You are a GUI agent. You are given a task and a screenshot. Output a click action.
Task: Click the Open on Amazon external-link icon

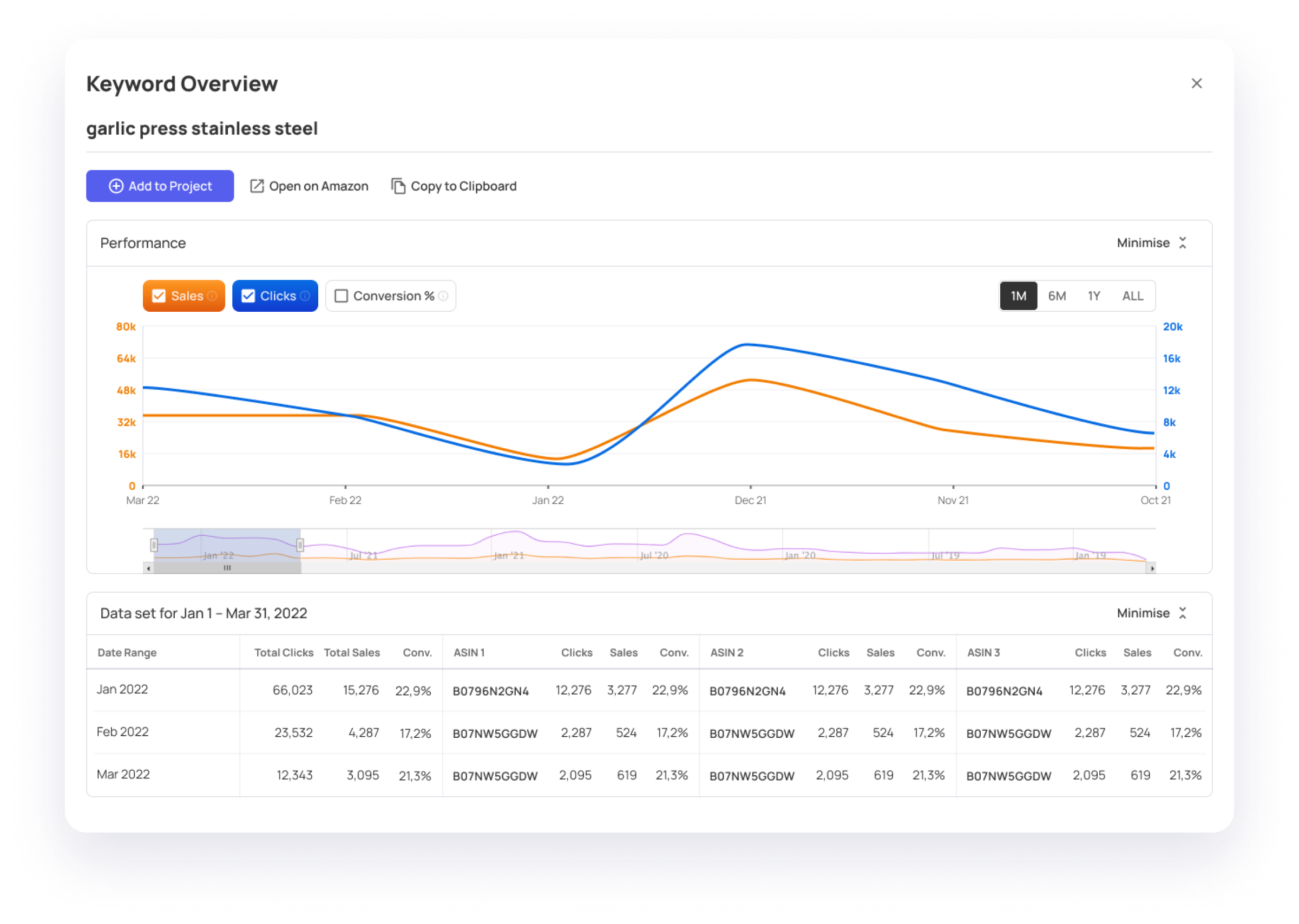pos(257,186)
